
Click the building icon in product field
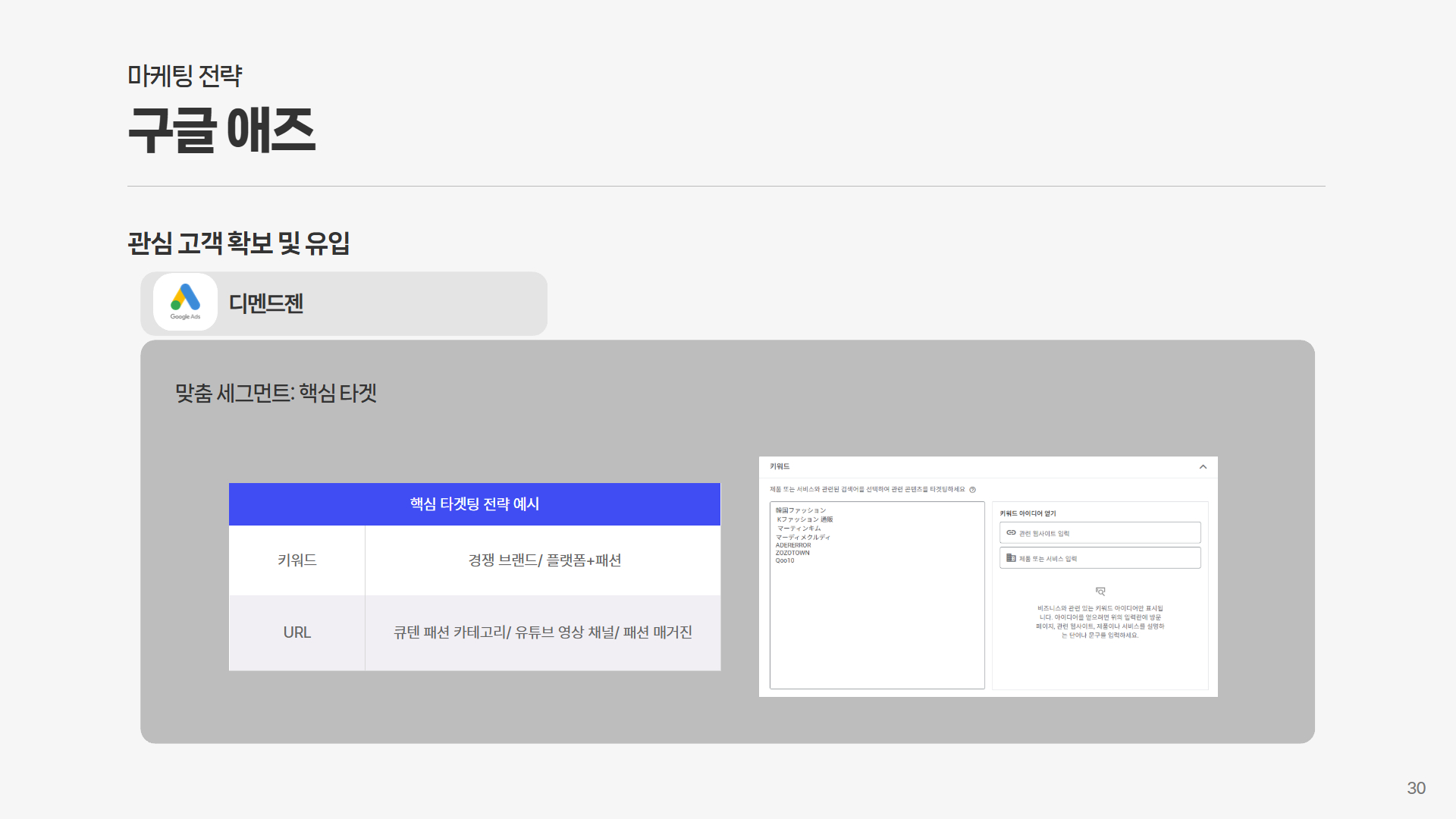[1011, 558]
